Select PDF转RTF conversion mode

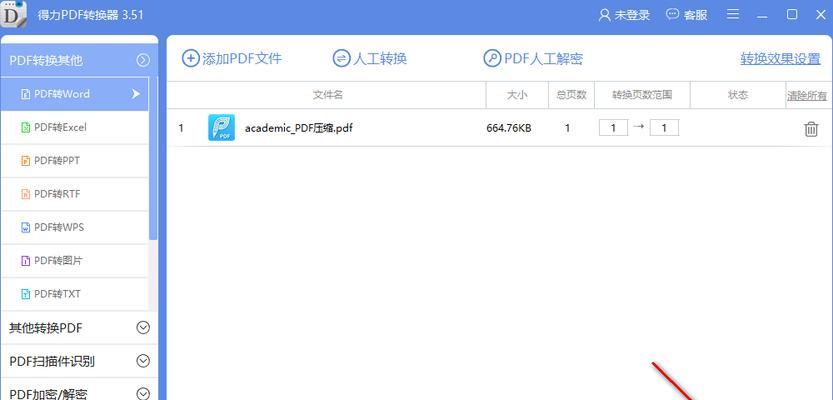click(x=74, y=194)
